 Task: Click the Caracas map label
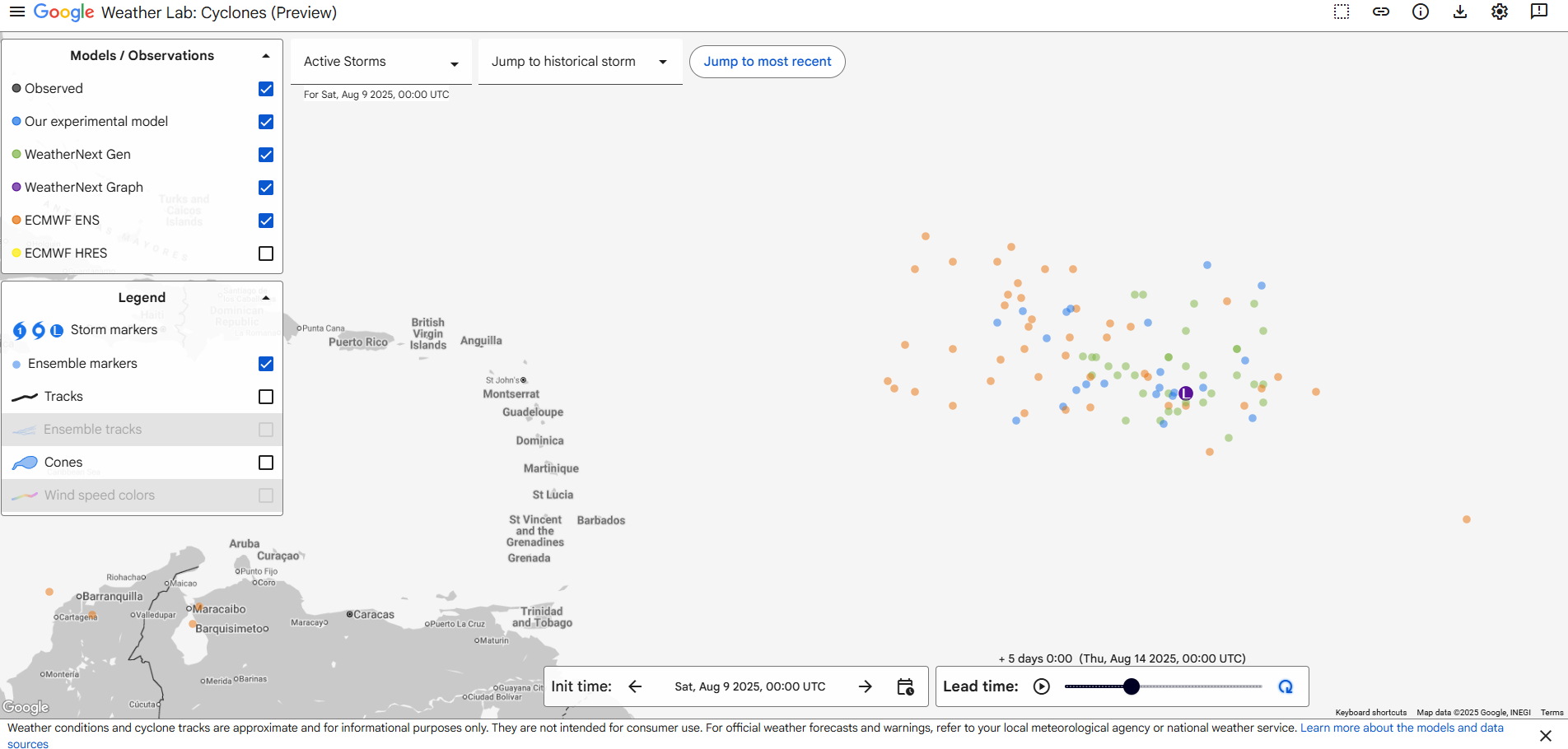click(374, 615)
